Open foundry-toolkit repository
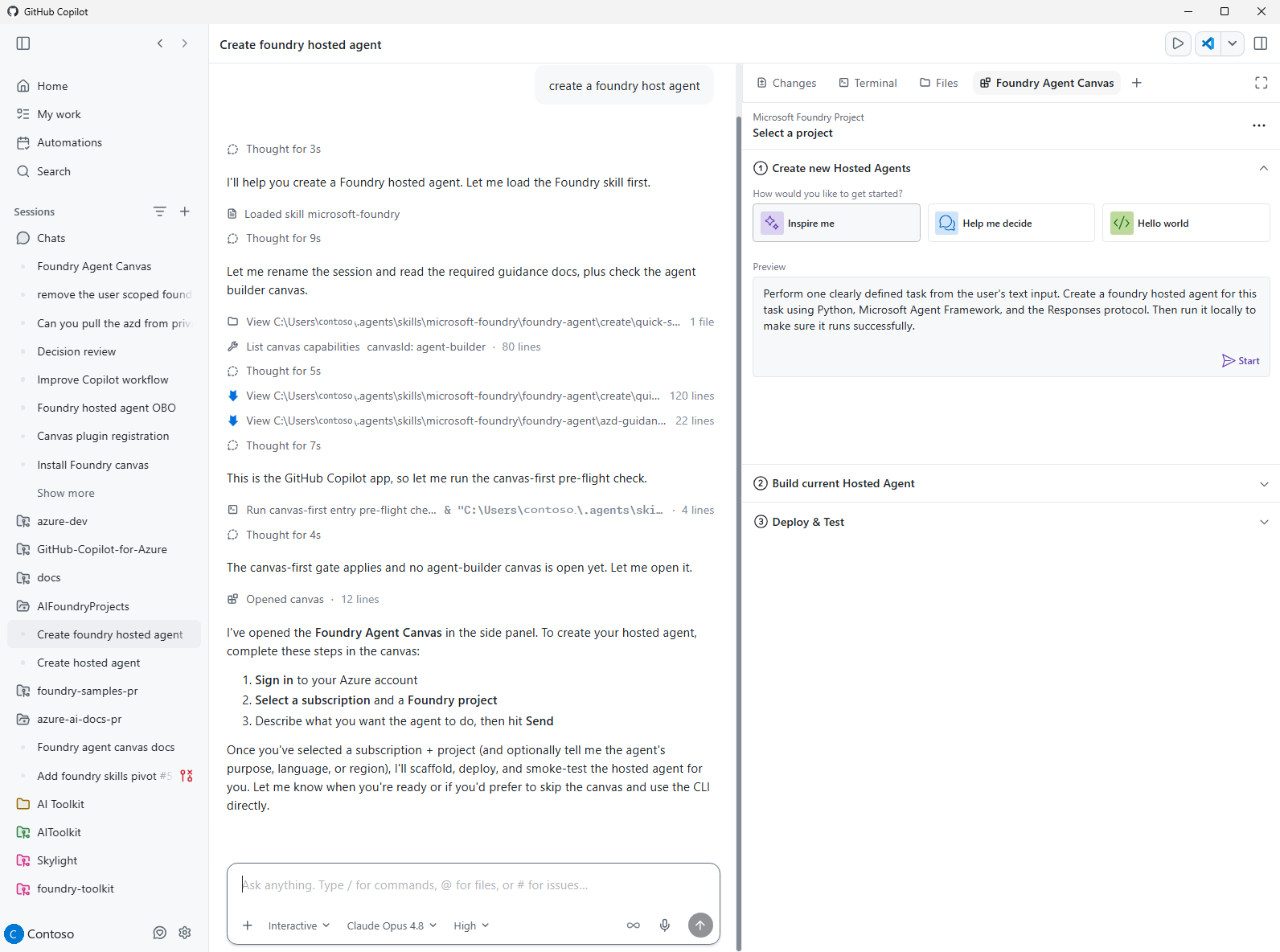 click(x=76, y=888)
